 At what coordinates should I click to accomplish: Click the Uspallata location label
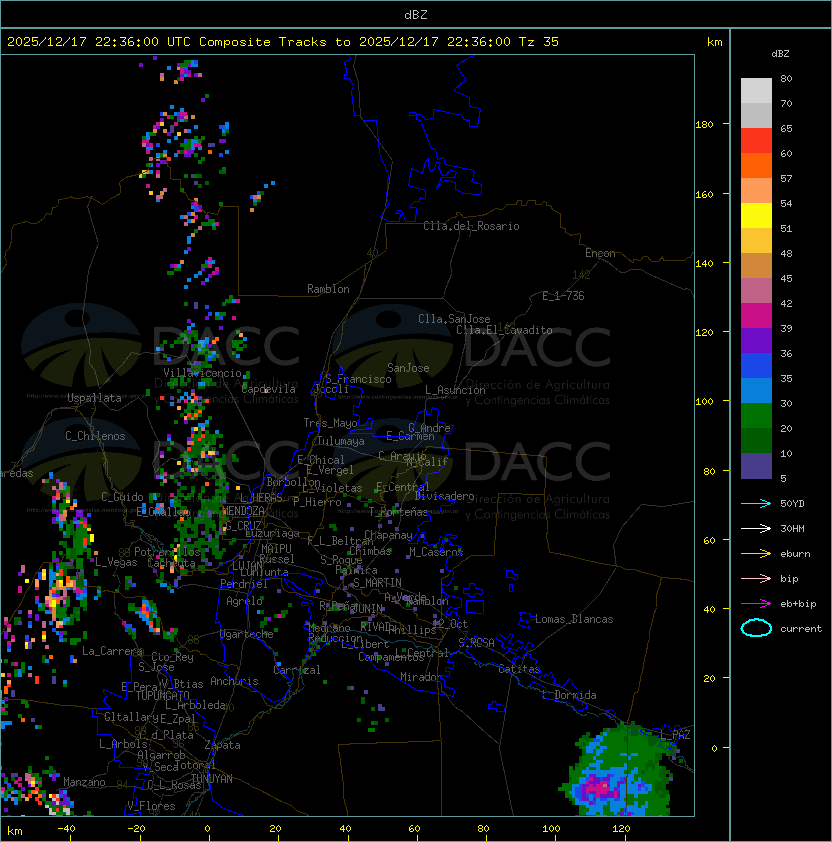coord(94,398)
